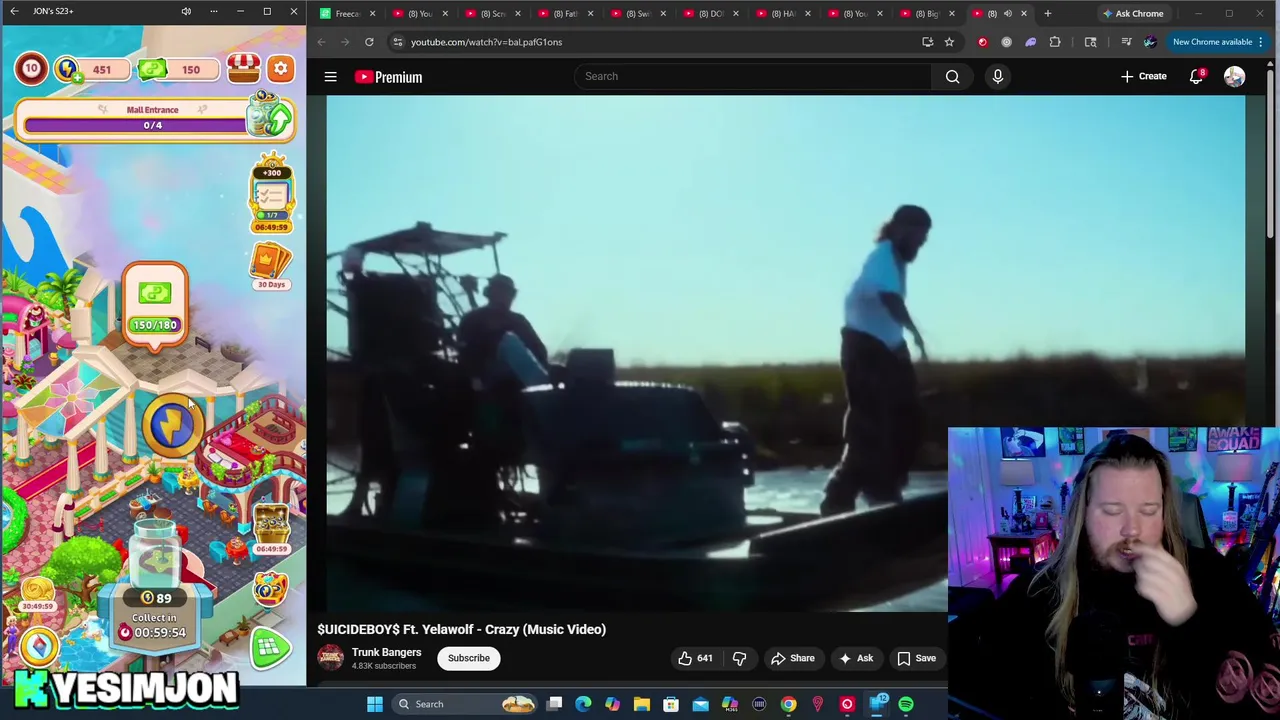Viewport: 1280px width, 720px height.
Task: Click the Chrome address bar URL
Action: pyautogui.click(x=486, y=42)
